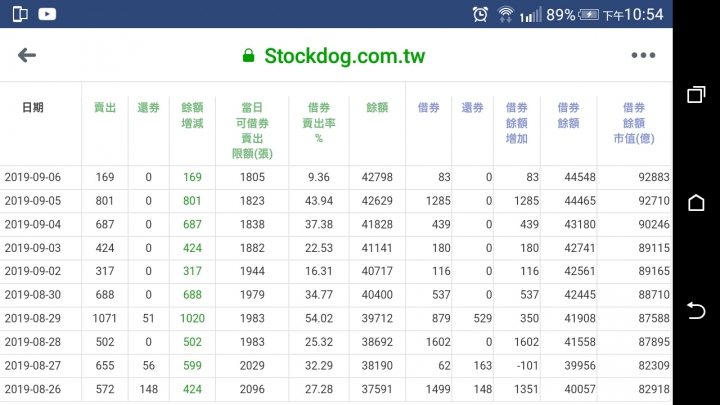Tap the split-screen icon in status bar

pos(20,14)
